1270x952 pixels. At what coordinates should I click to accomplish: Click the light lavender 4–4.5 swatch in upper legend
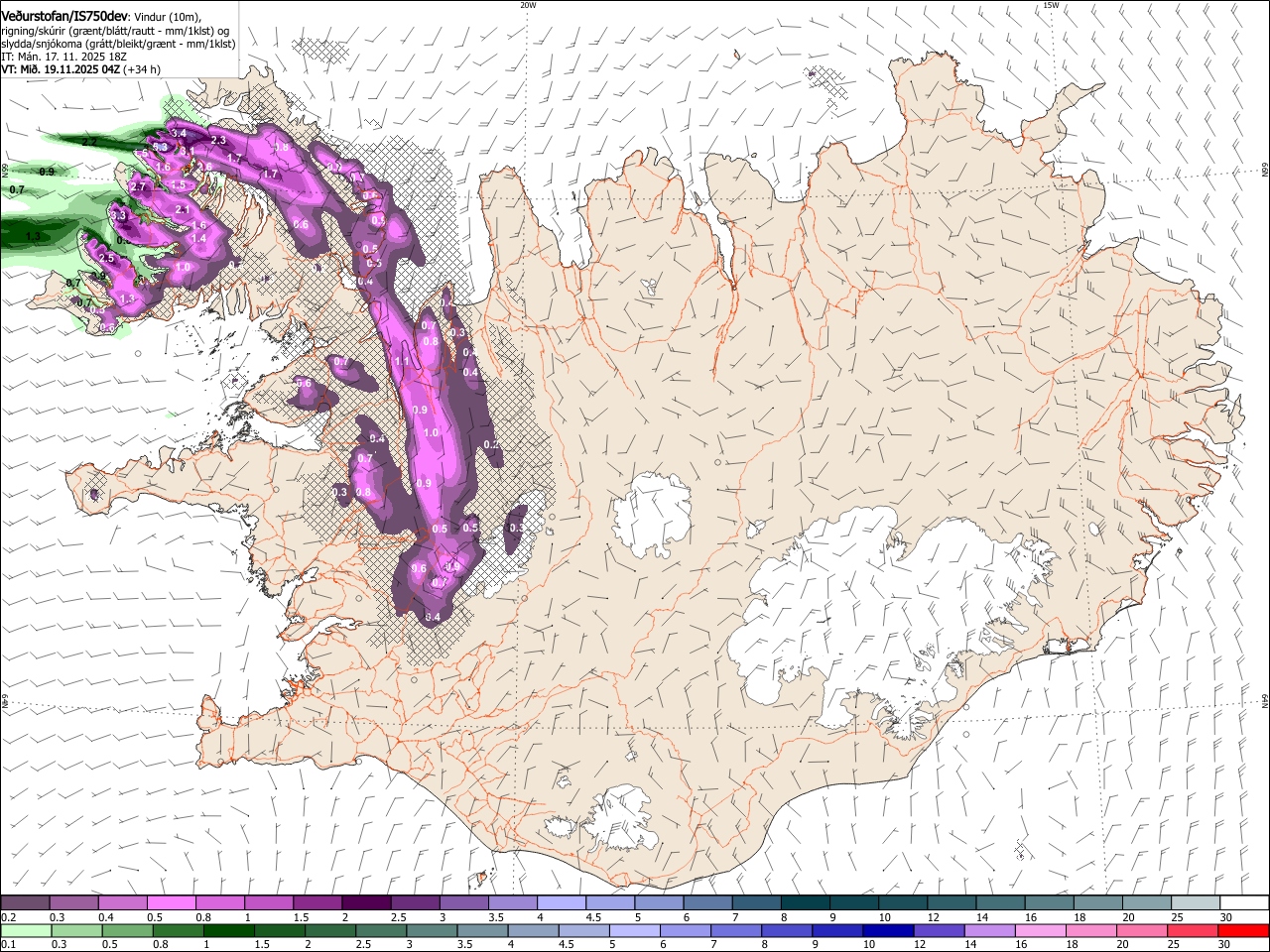(x=562, y=902)
